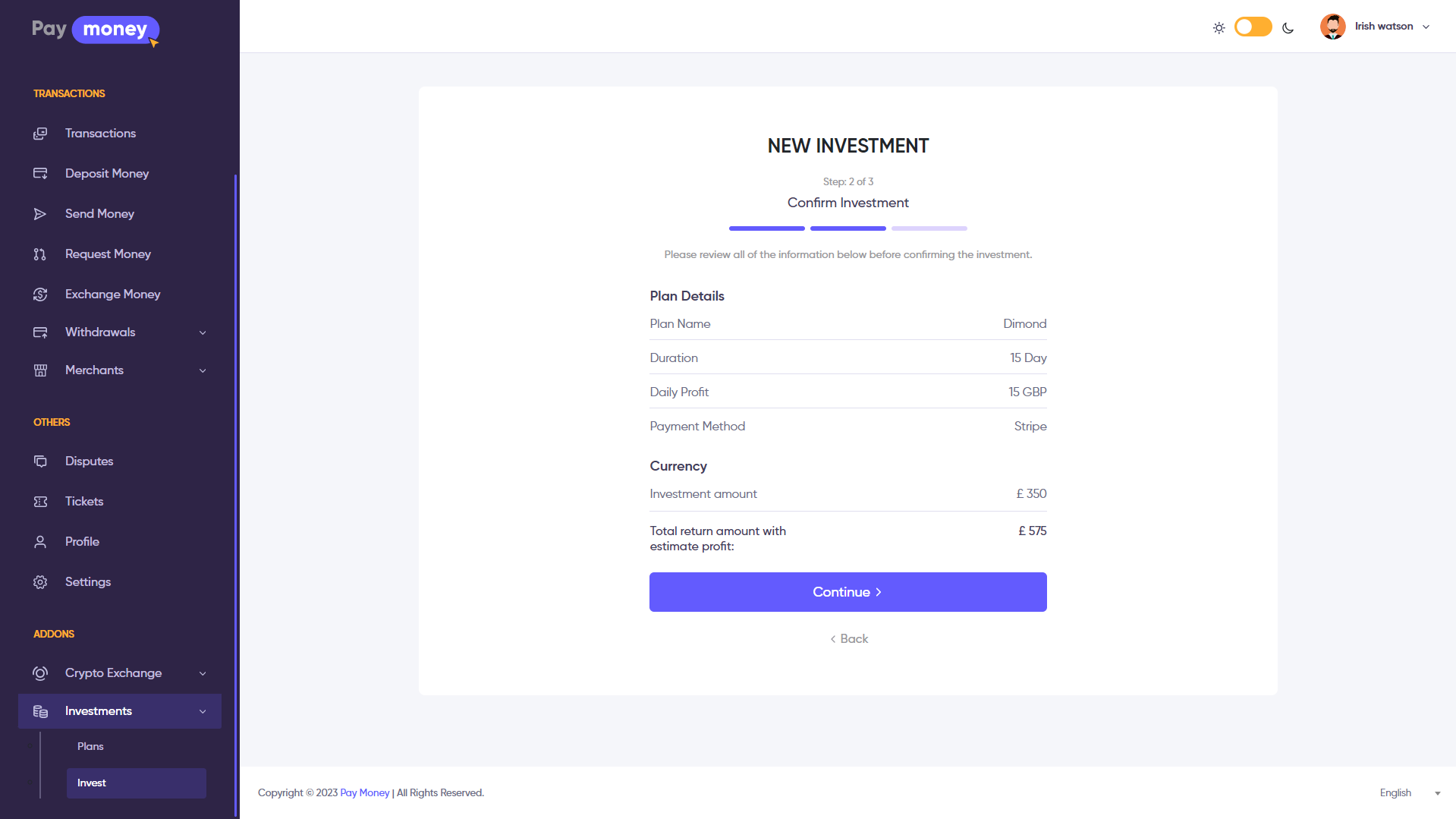The height and width of the screenshot is (819, 1456).
Task: Go back using the Back link
Action: pos(848,639)
